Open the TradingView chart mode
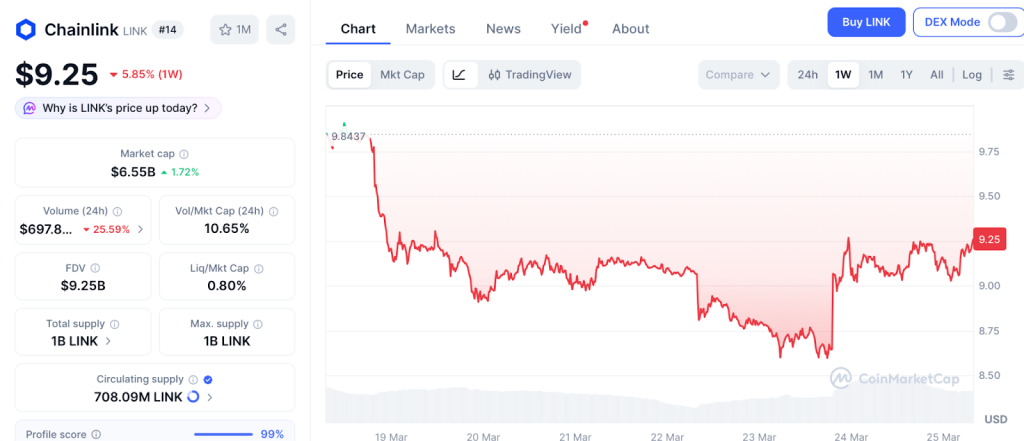 (x=530, y=75)
